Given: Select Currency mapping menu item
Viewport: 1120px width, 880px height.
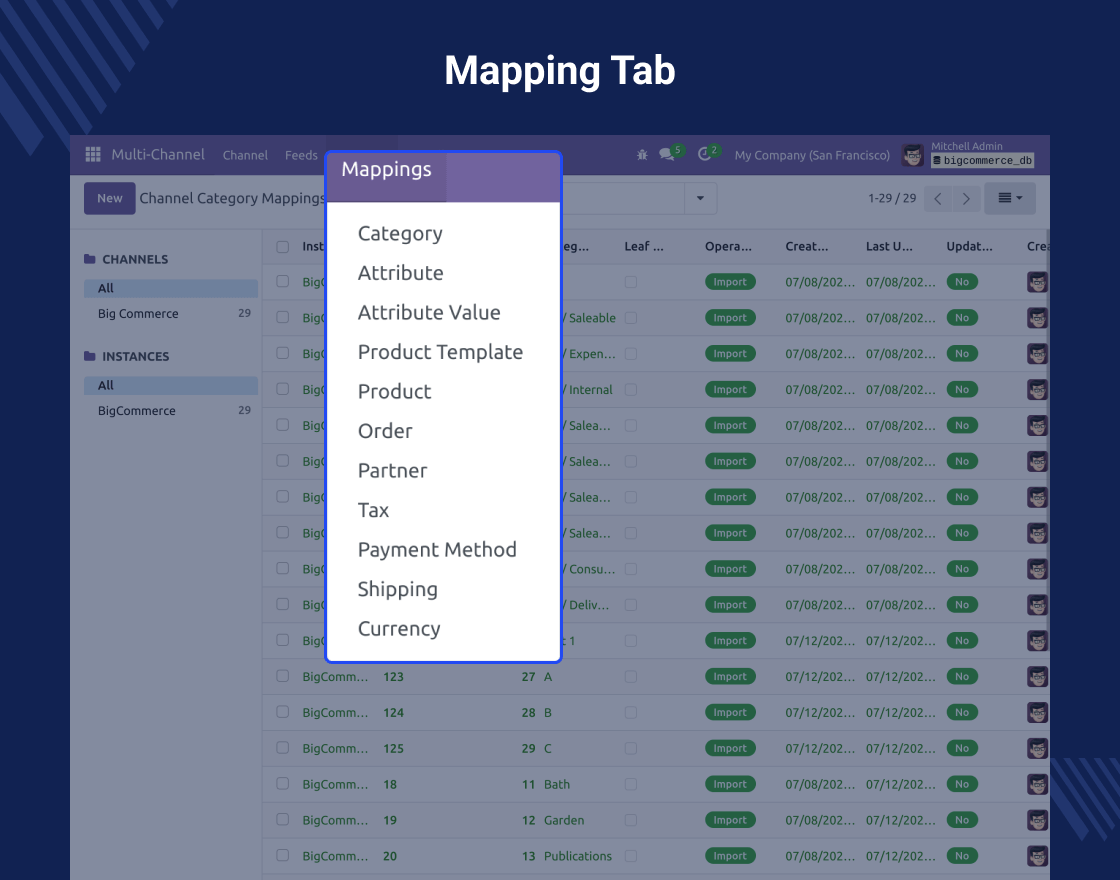Looking at the screenshot, I should point(399,629).
